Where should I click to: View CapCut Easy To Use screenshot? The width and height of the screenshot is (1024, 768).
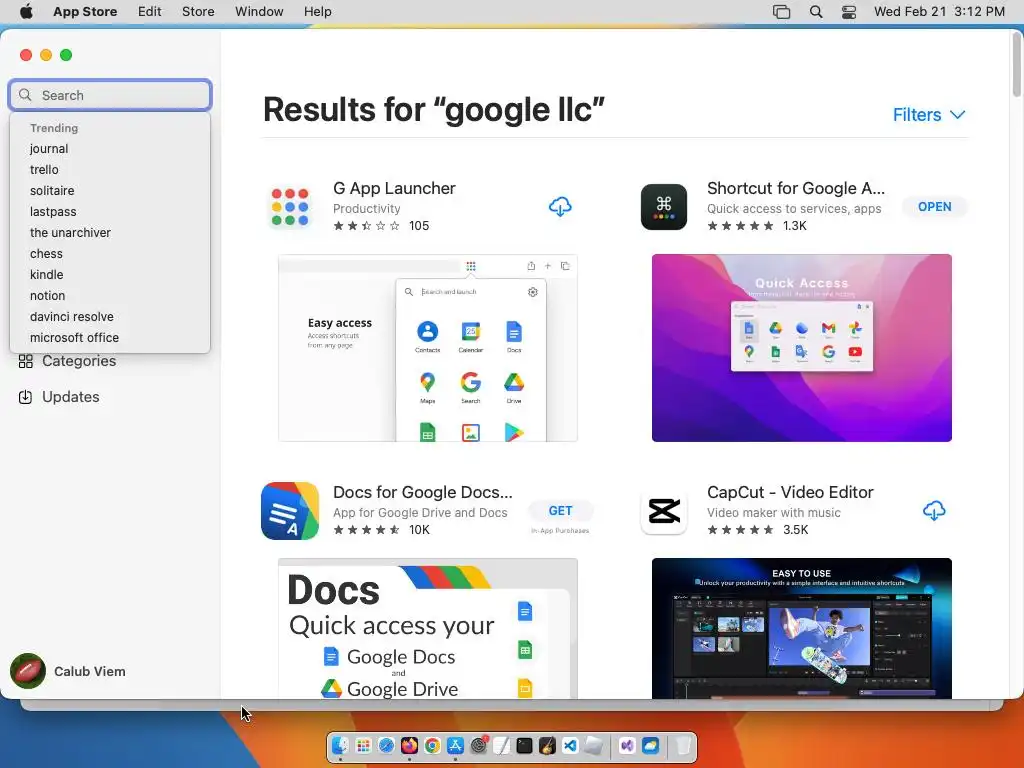(x=801, y=628)
